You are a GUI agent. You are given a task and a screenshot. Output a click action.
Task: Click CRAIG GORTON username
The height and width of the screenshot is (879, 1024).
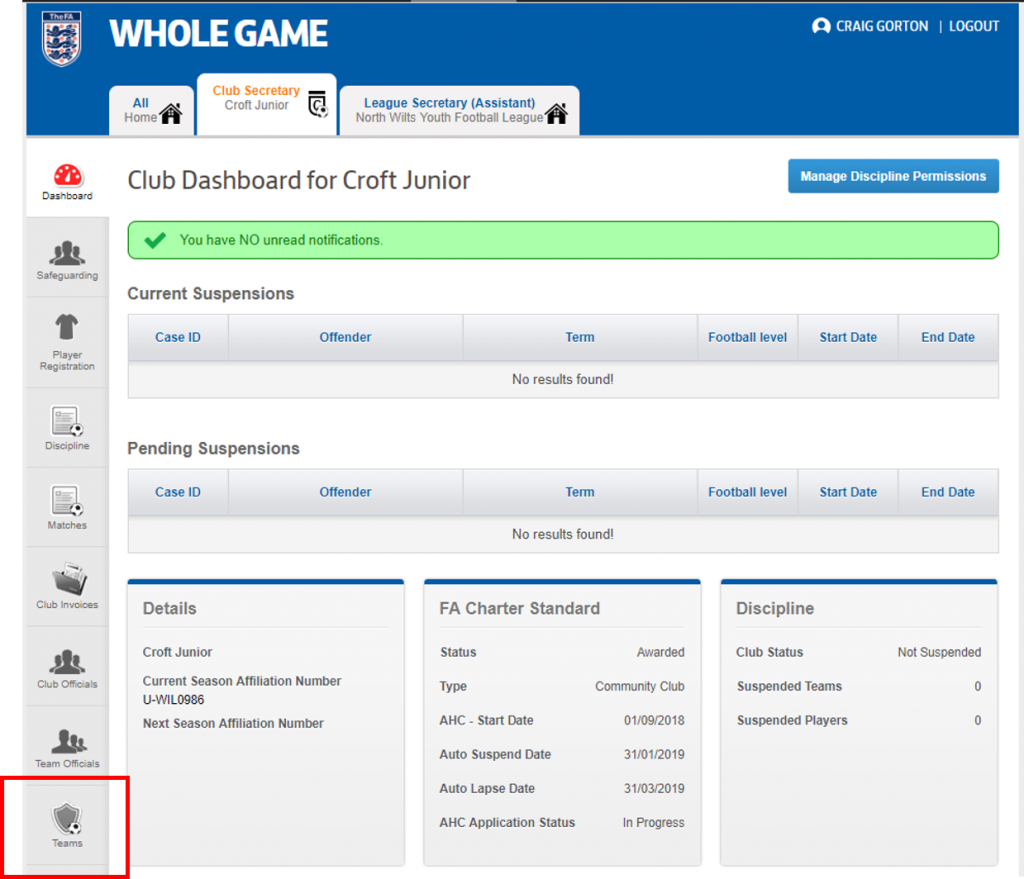click(x=882, y=26)
